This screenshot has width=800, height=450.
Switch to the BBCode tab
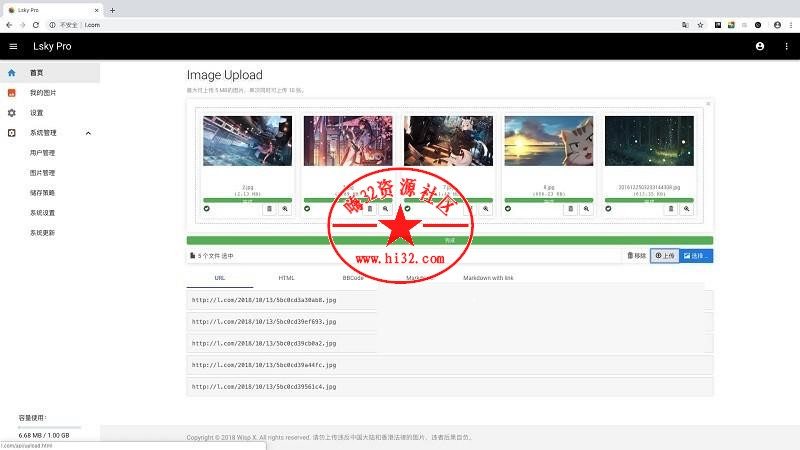tap(353, 278)
